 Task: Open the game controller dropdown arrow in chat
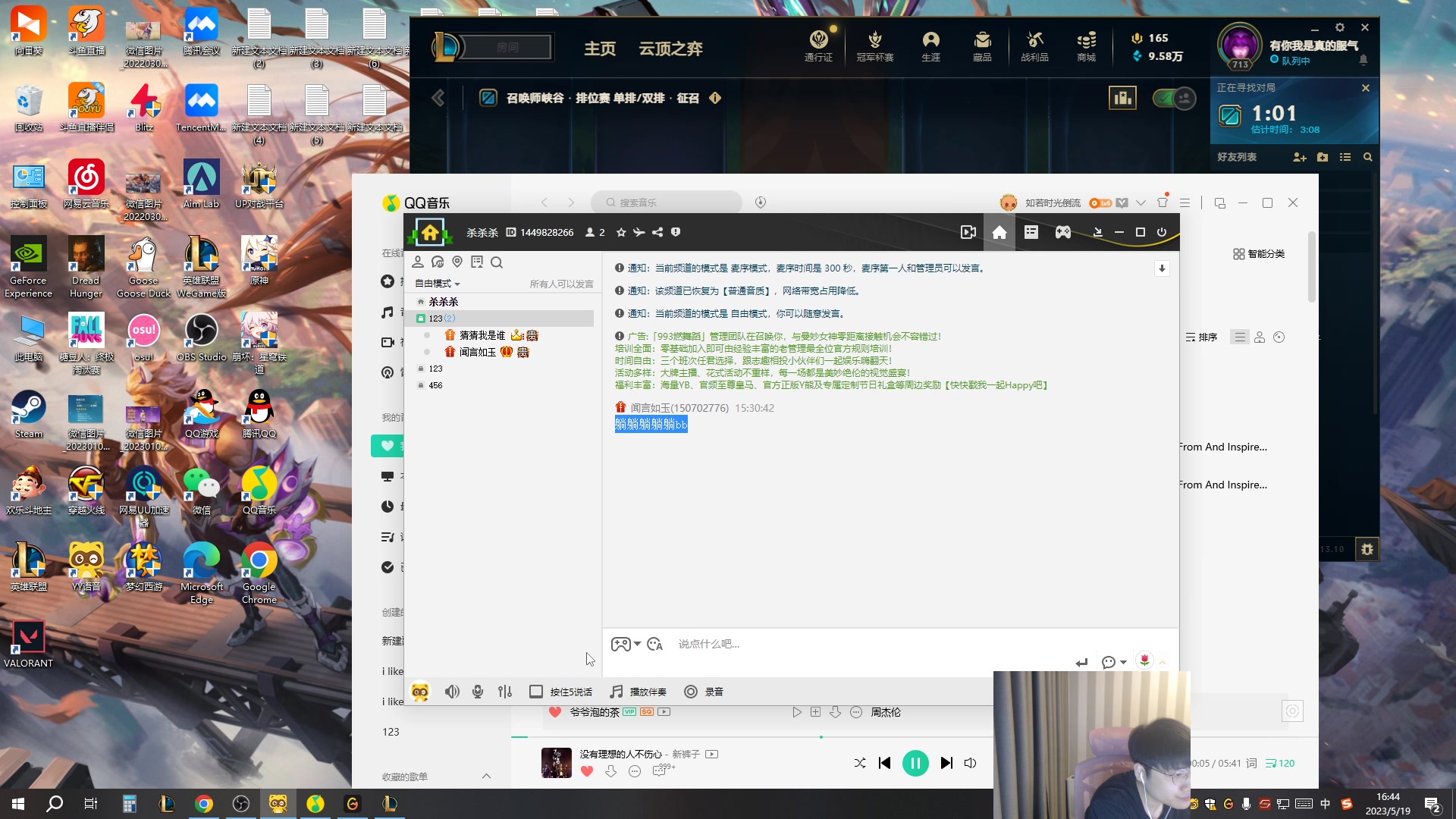tap(638, 644)
